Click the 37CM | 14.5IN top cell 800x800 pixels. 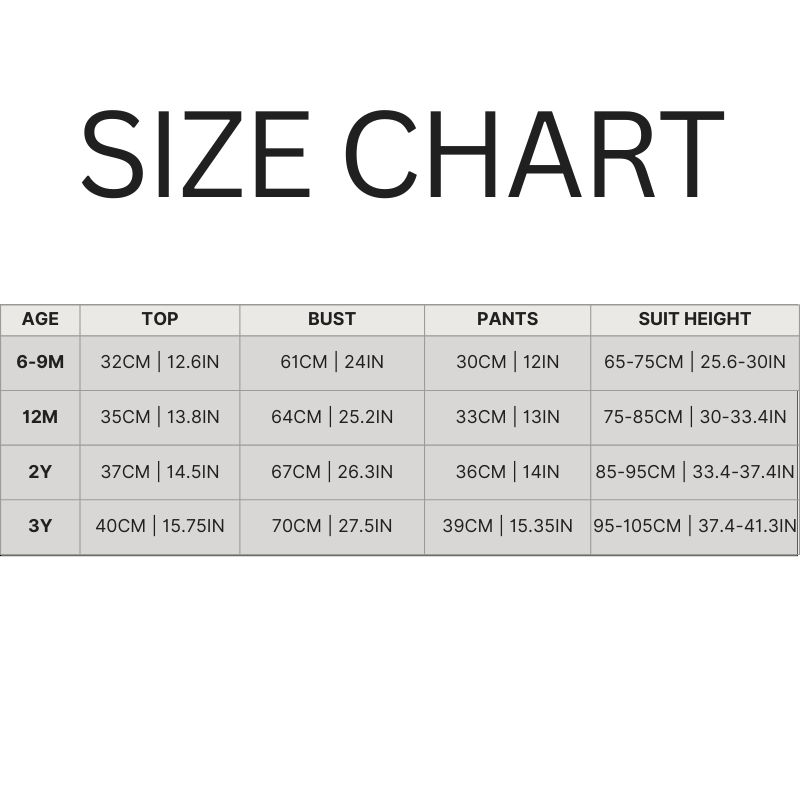[160, 472]
